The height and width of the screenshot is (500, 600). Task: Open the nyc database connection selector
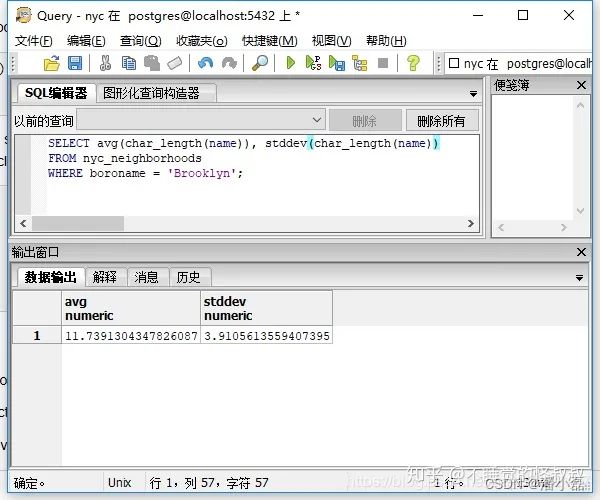(518, 64)
